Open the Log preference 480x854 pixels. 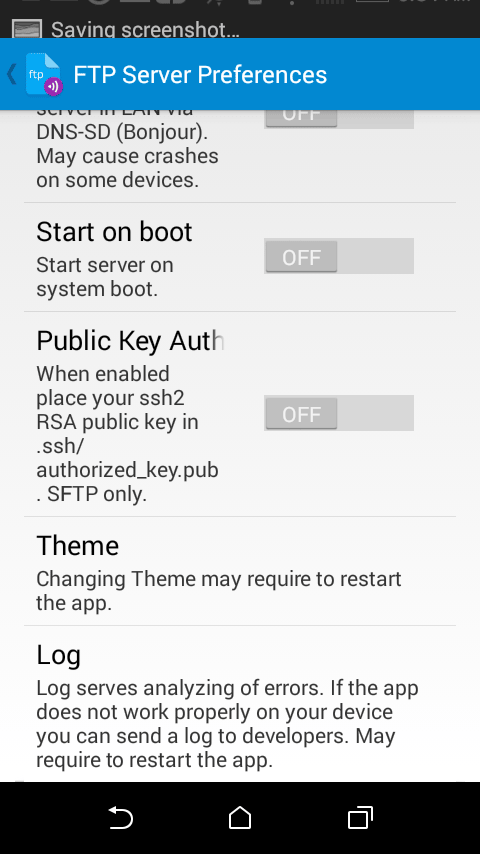click(x=240, y=704)
